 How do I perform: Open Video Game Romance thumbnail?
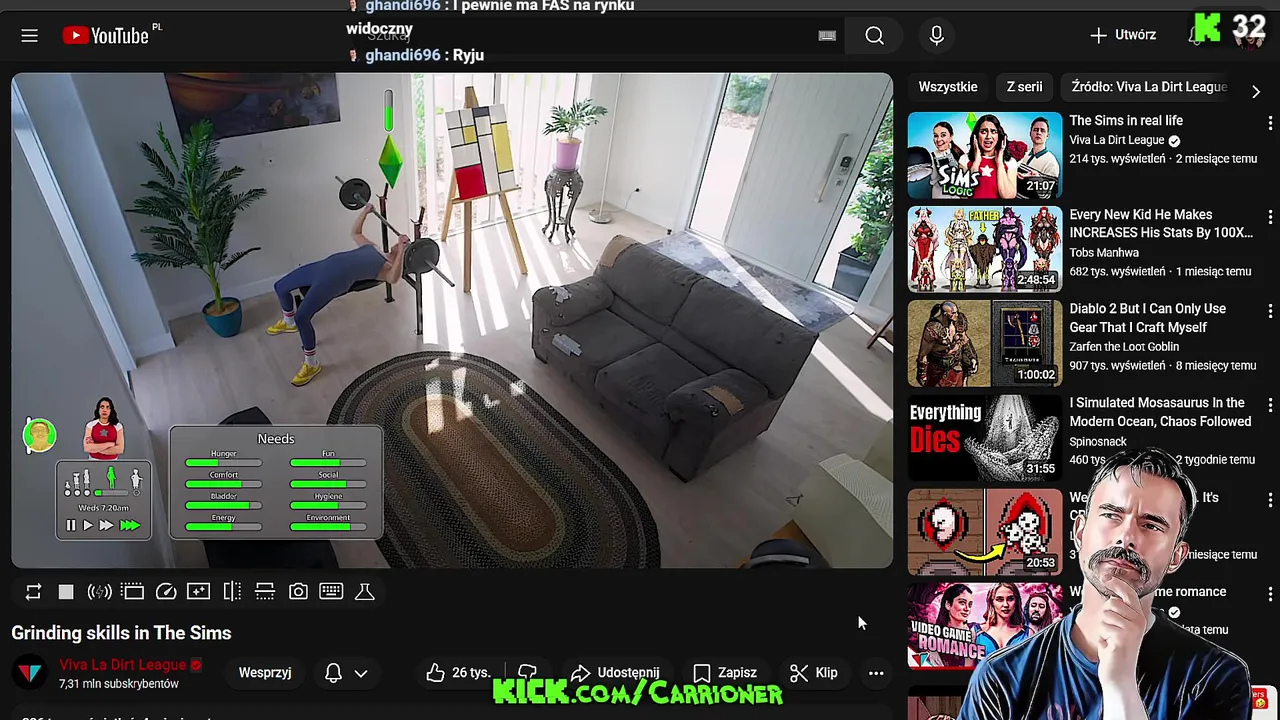pyautogui.click(x=985, y=625)
